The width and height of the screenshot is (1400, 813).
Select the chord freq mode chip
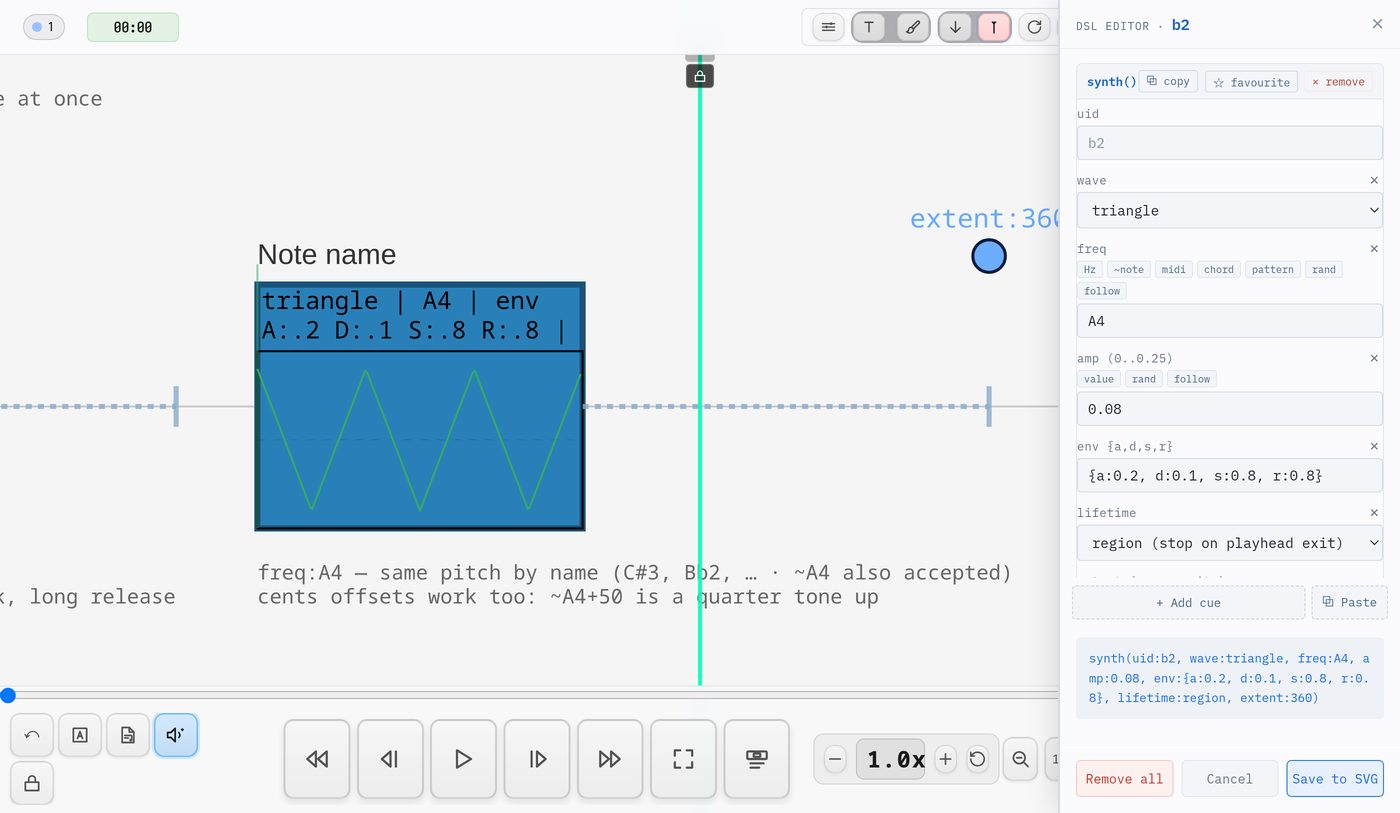[1219, 269]
